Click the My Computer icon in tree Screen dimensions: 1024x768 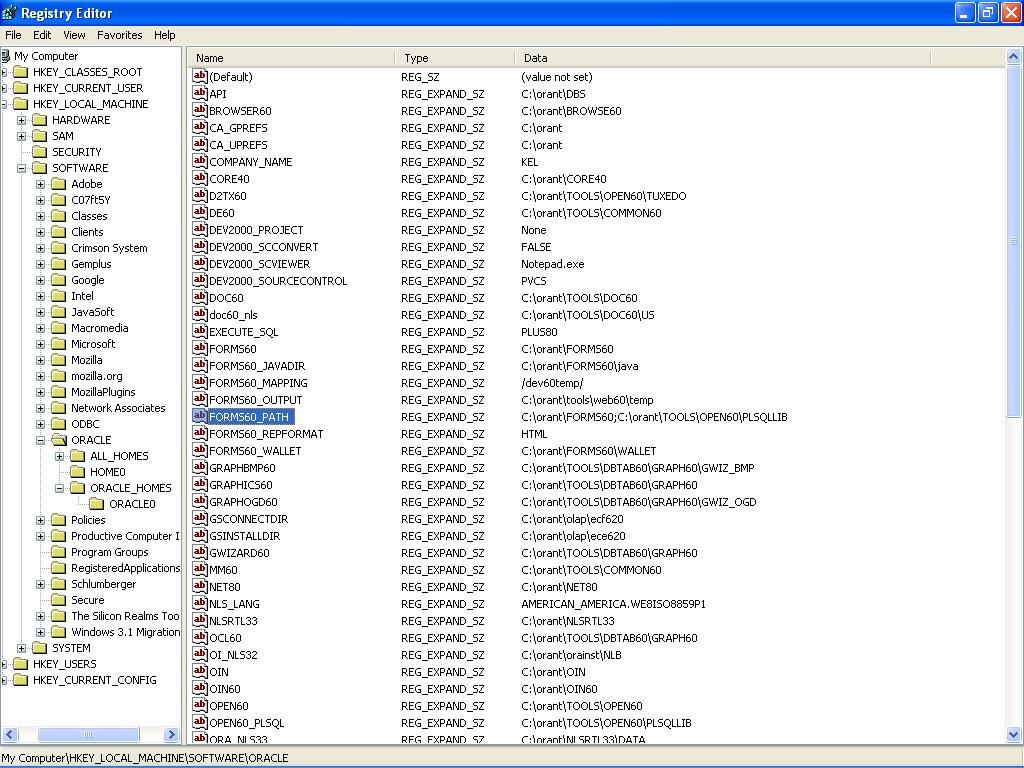(5, 56)
